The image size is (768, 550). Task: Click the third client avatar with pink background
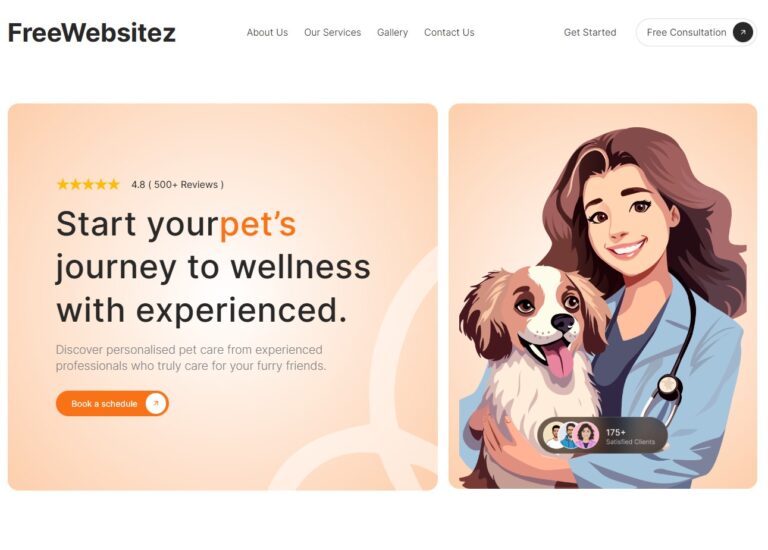[586, 435]
